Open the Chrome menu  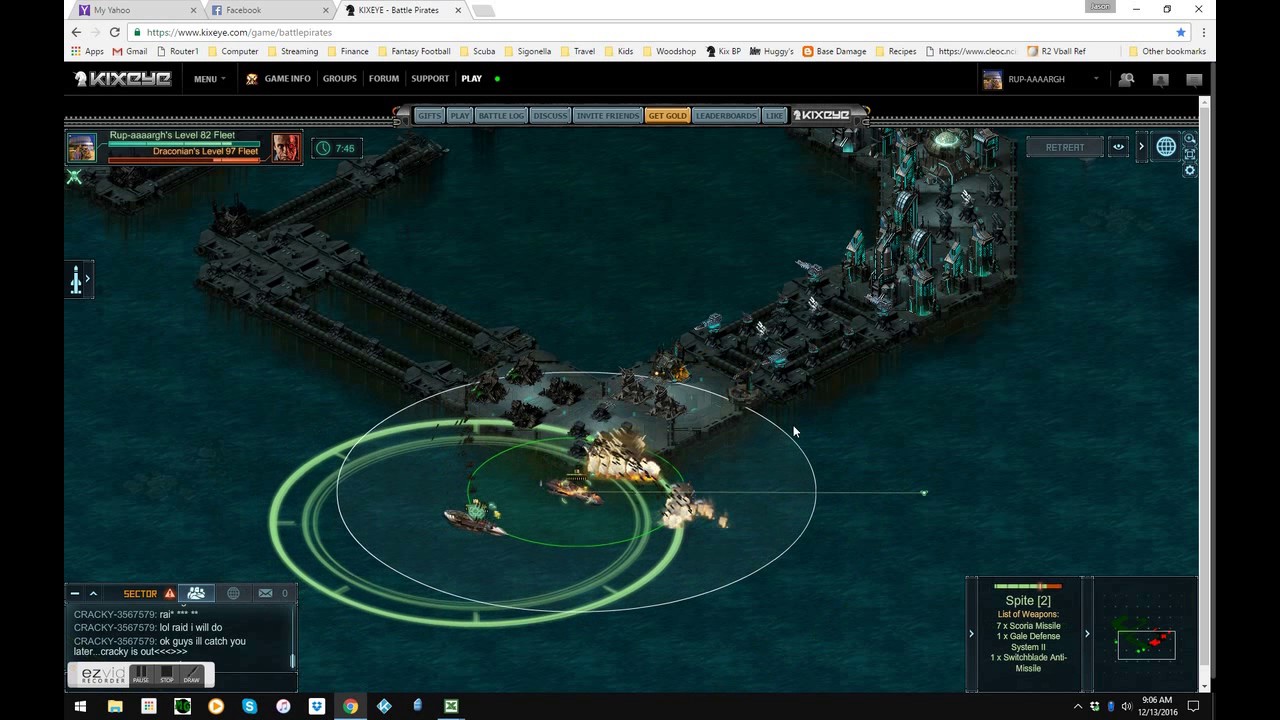1204,32
